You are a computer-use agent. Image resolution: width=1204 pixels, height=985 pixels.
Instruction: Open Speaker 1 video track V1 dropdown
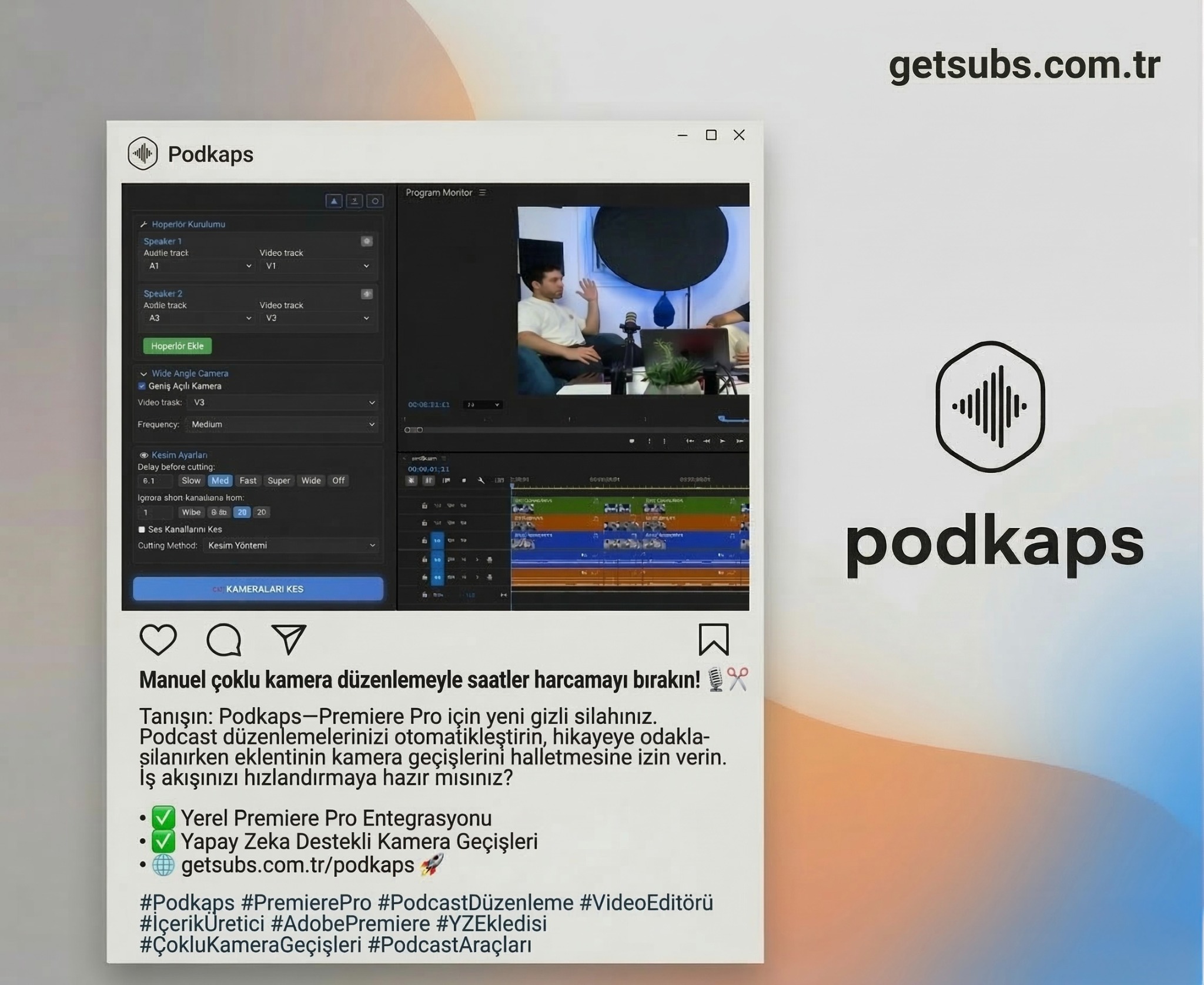coord(317,266)
